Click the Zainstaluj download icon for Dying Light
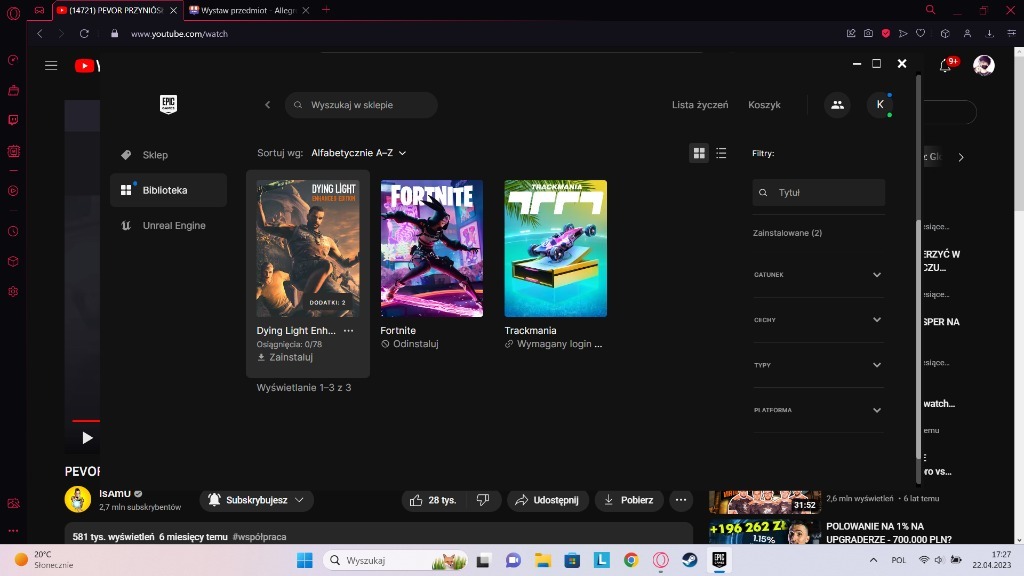1024x576 pixels. pyautogui.click(x=261, y=357)
